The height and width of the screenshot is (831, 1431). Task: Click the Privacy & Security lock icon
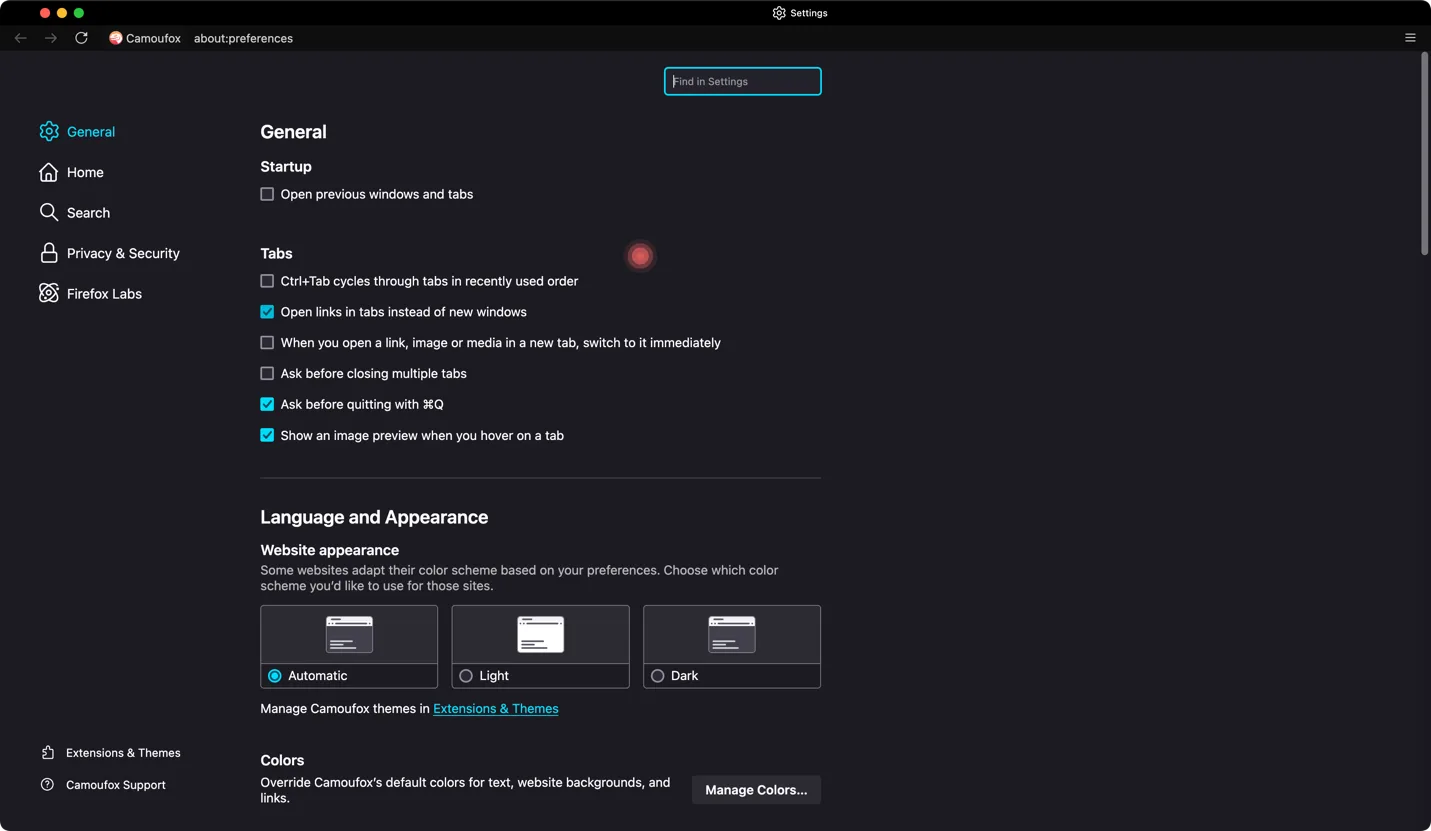click(x=49, y=253)
